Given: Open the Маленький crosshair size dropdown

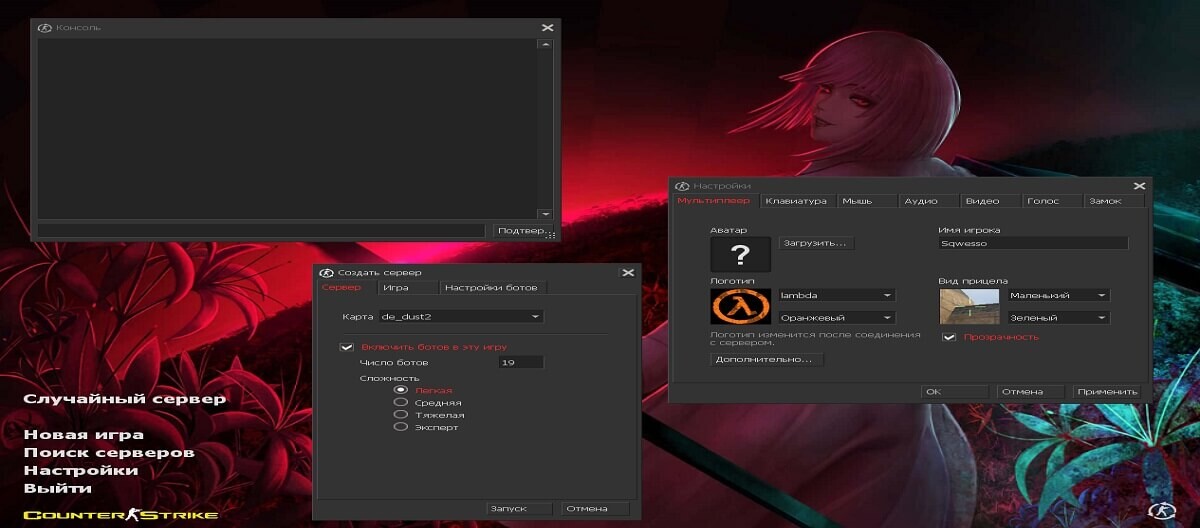Looking at the screenshot, I should (x=1058, y=296).
